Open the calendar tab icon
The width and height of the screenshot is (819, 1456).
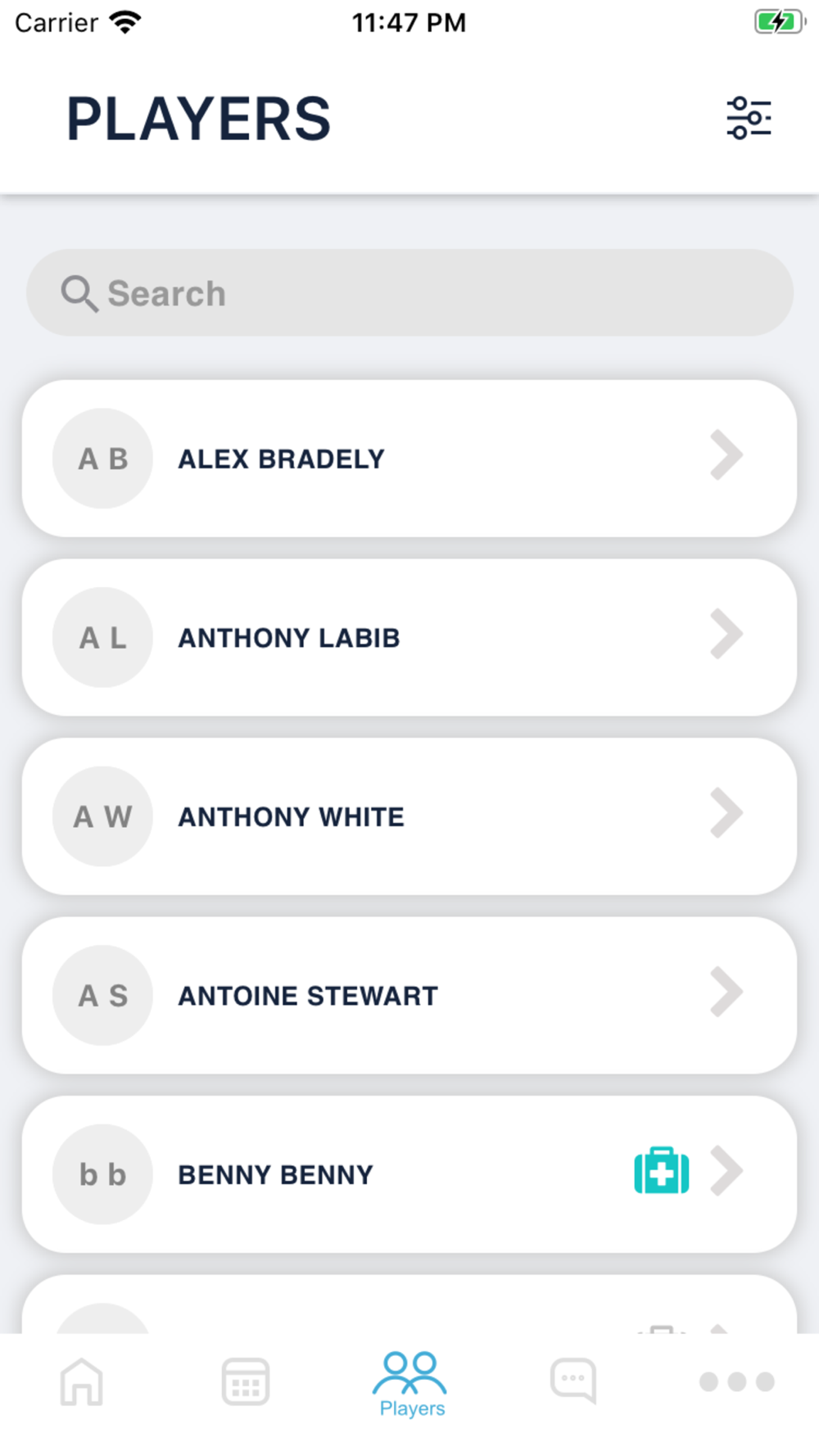coord(246,1381)
